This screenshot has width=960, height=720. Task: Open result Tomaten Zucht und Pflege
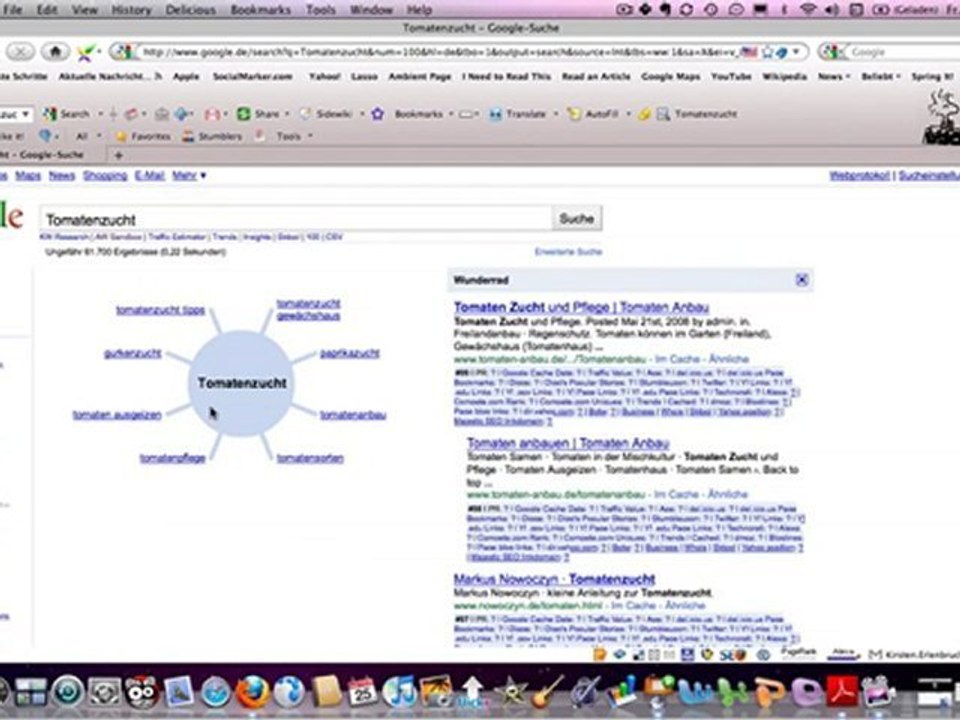point(582,307)
